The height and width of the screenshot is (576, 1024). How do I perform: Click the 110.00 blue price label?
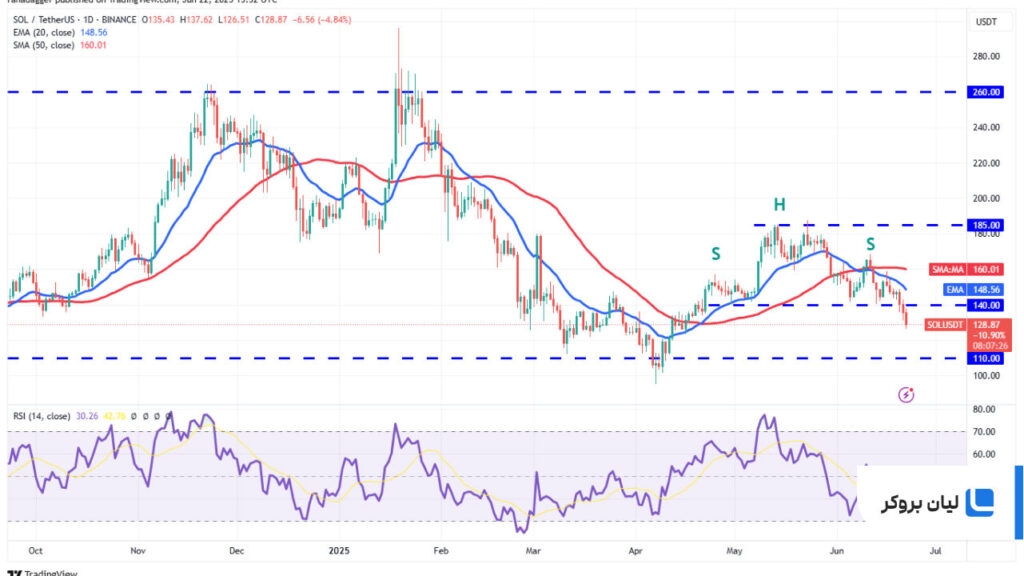pyautogui.click(x=986, y=359)
